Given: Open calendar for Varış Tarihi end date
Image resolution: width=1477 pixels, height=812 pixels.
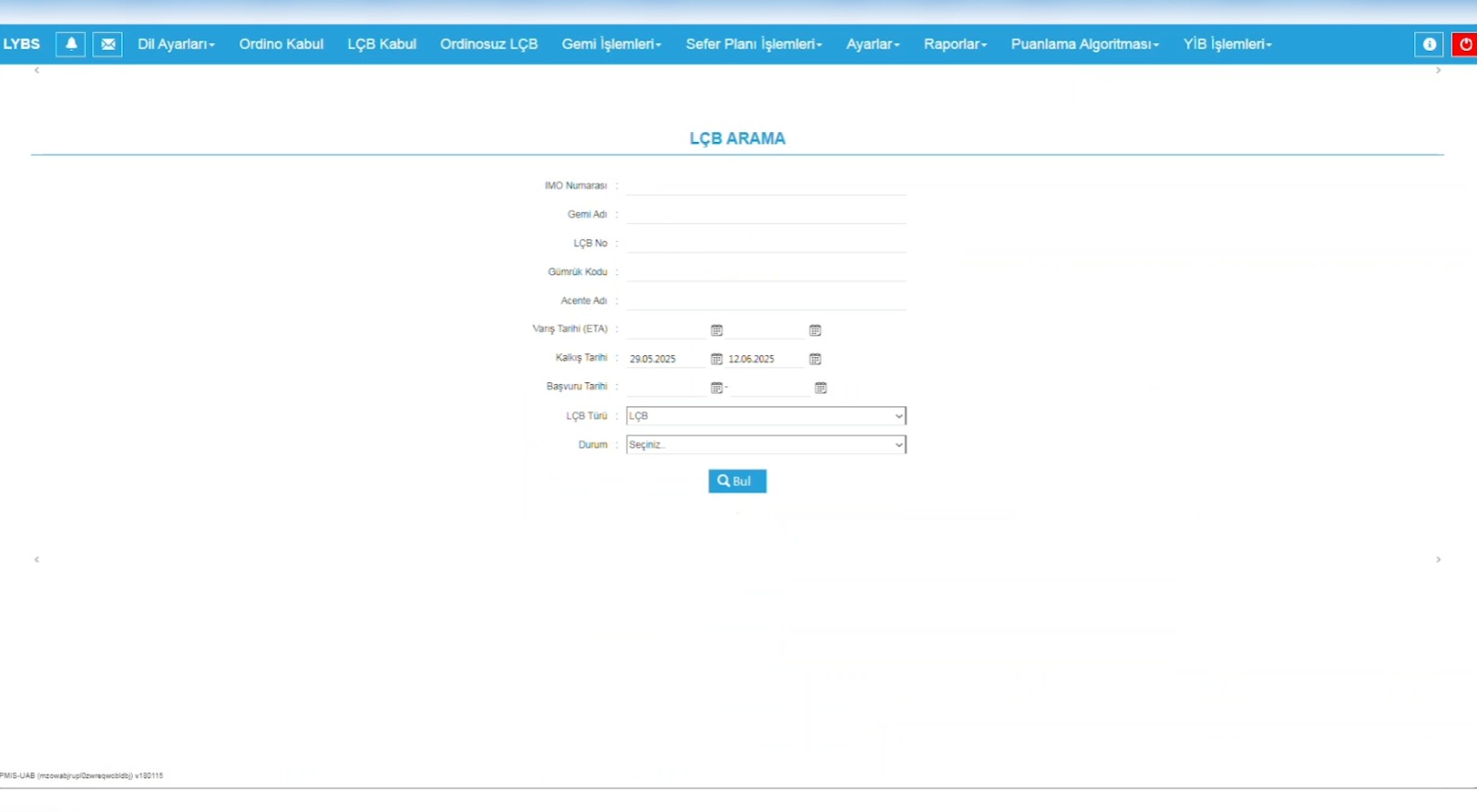Looking at the screenshot, I should coord(815,330).
